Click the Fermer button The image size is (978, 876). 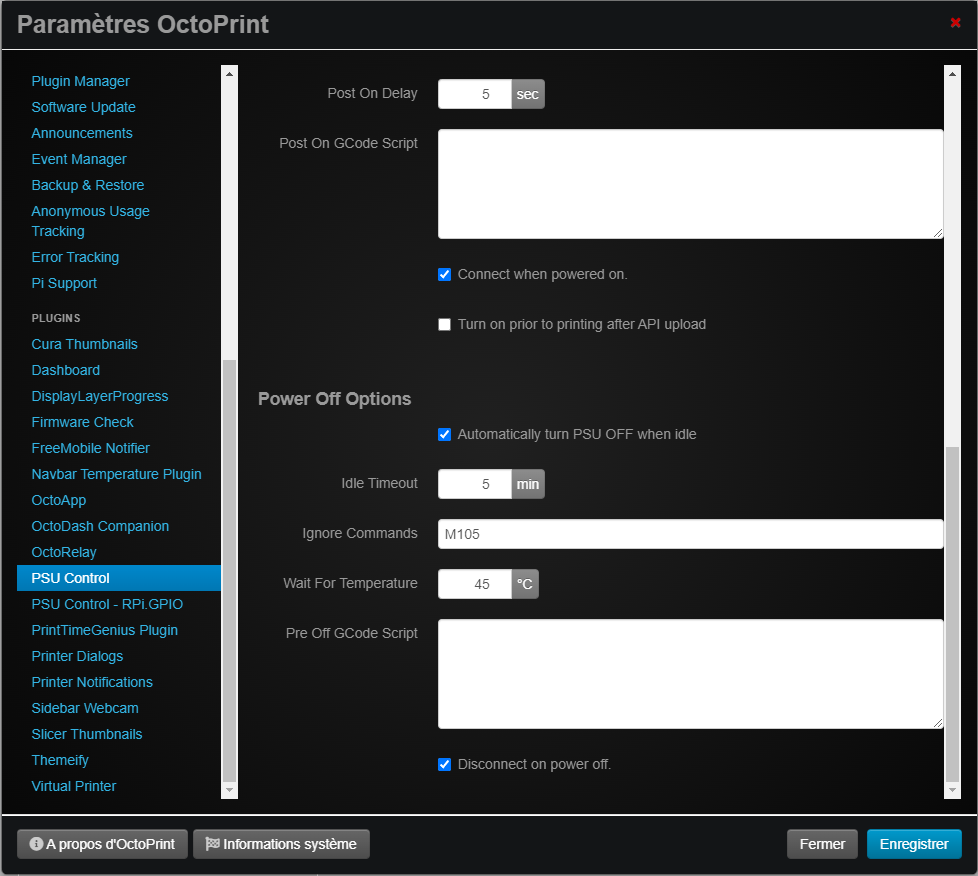pyautogui.click(x=822, y=844)
